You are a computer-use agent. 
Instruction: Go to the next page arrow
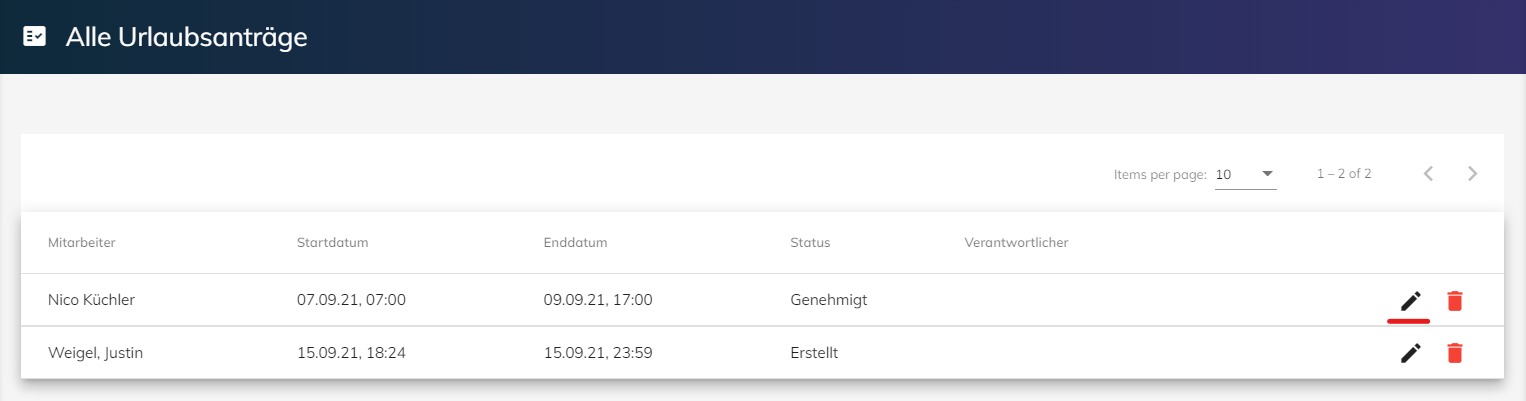point(1472,173)
